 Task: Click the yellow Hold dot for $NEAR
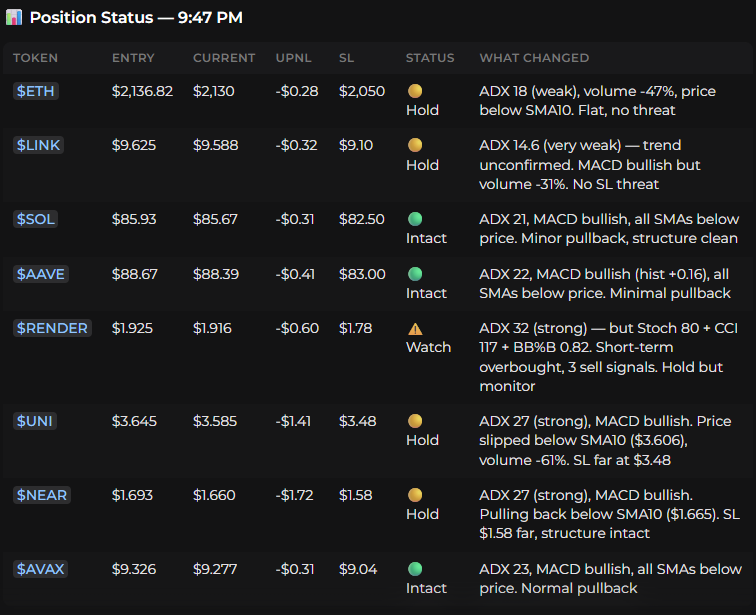(415, 495)
